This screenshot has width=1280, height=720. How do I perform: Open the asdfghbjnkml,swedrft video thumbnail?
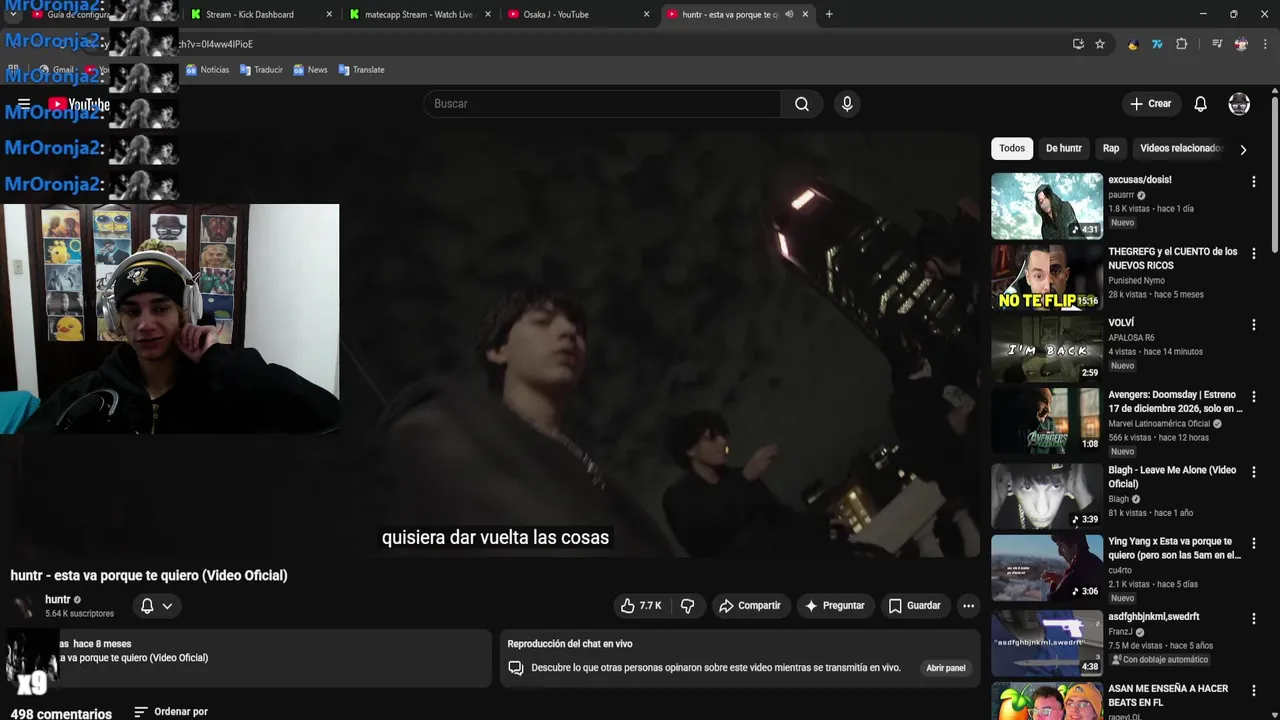click(1046, 643)
